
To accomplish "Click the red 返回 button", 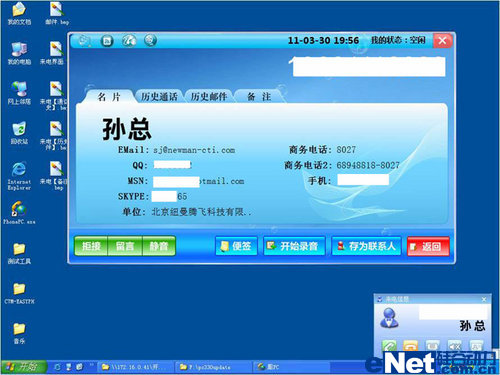I will [428, 246].
